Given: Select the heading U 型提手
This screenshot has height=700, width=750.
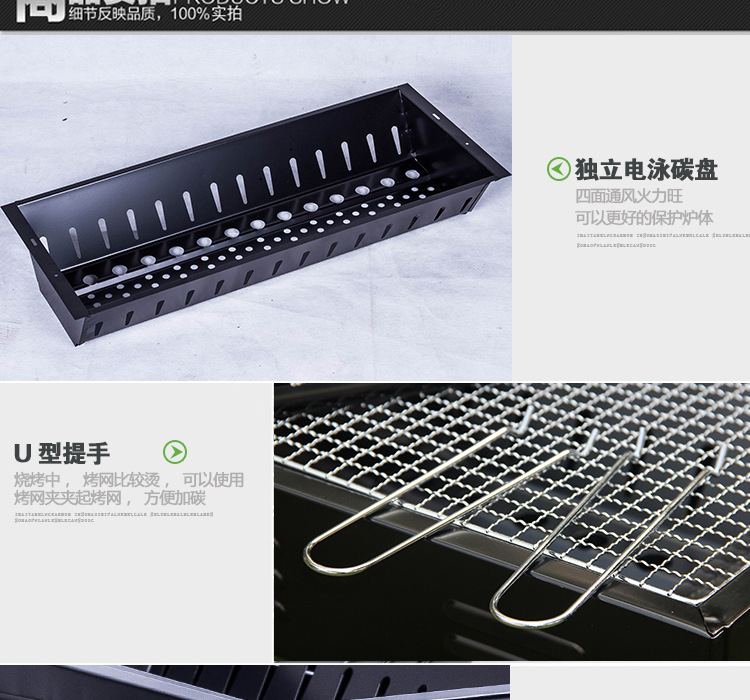Looking at the screenshot, I should 62,453.
